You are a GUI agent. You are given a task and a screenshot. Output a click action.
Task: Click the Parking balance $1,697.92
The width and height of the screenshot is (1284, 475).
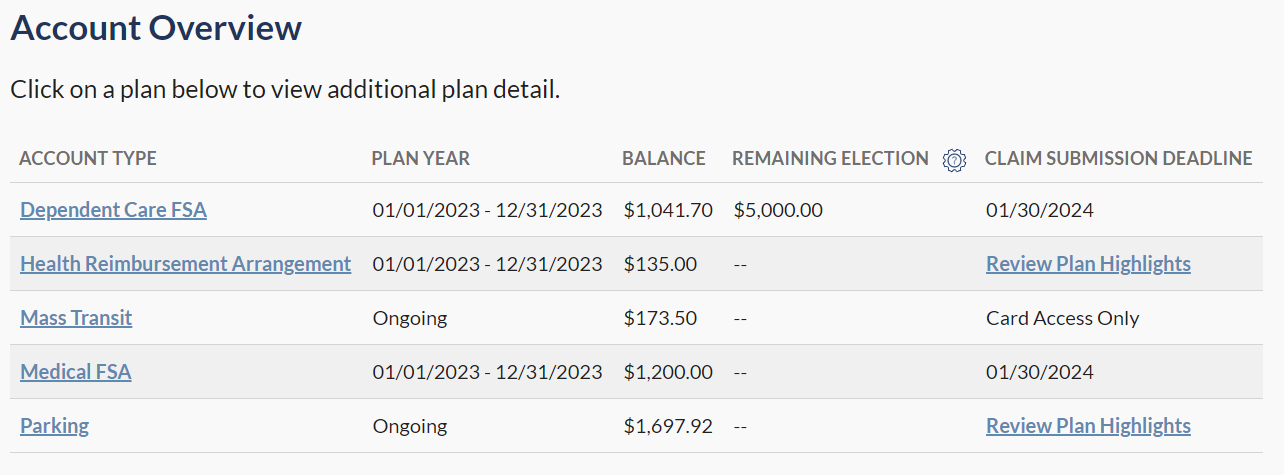[667, 426]
